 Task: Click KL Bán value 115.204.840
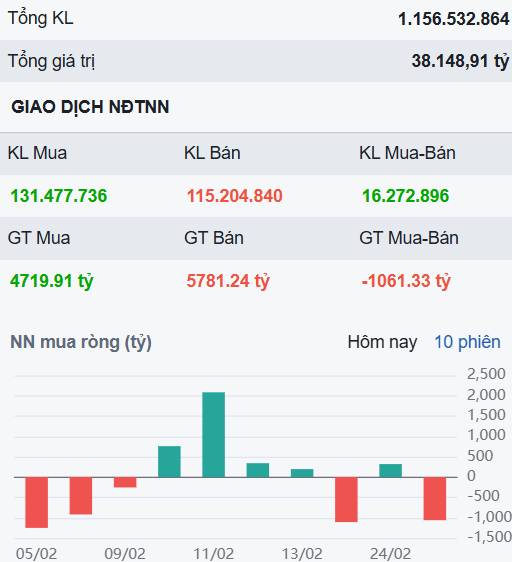[x=235, y=196]
